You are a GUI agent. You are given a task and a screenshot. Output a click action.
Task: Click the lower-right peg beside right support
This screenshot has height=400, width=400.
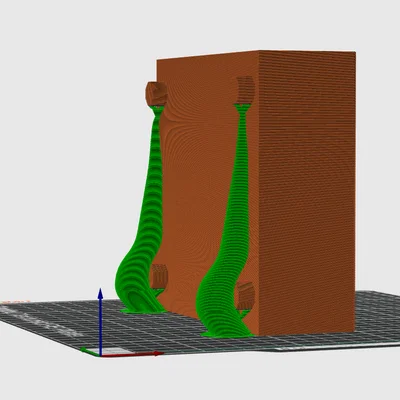tap(246, 295)
